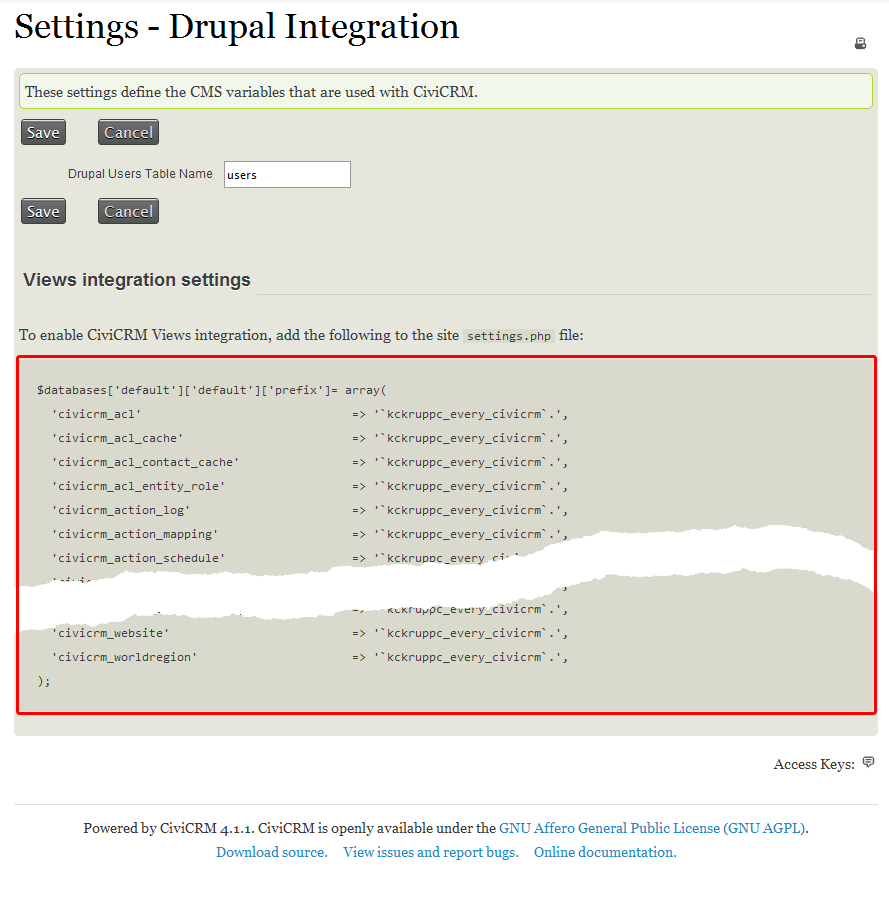Click the printer icon near the page title

point(860,44)
